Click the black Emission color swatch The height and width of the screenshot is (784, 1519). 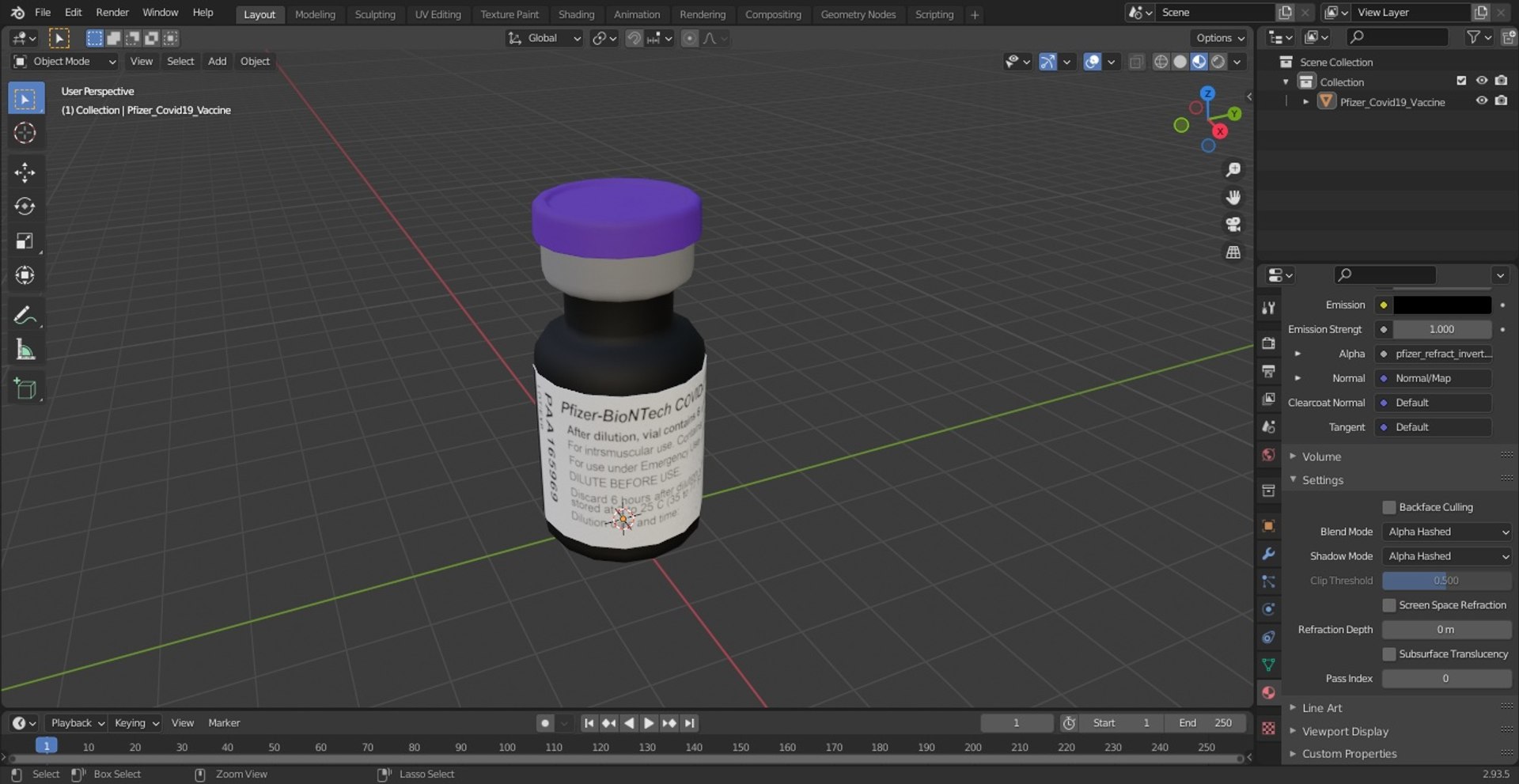pyautogui.click(x=1442, y=305)
